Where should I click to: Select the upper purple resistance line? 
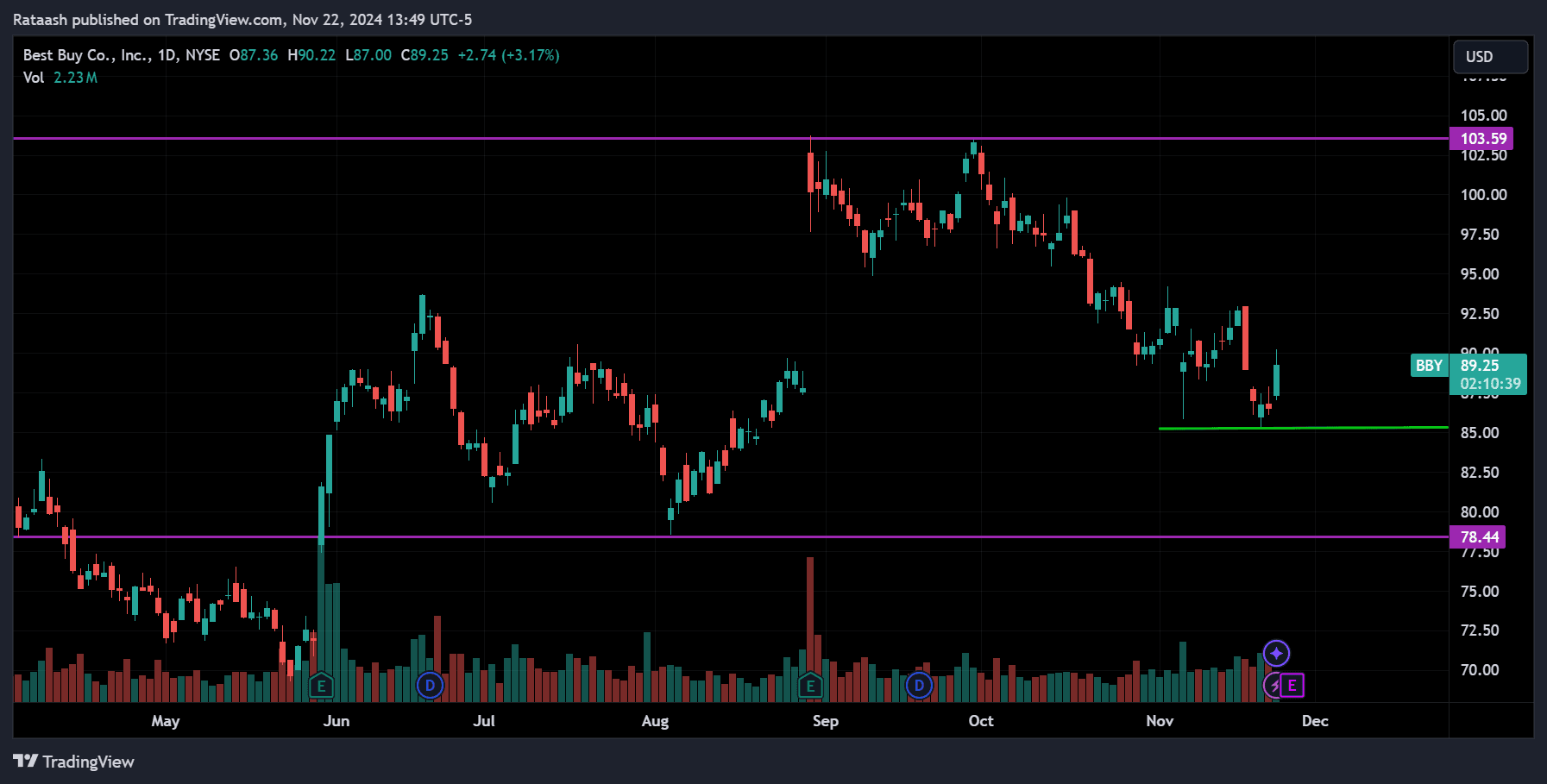(x=730, y=138)
